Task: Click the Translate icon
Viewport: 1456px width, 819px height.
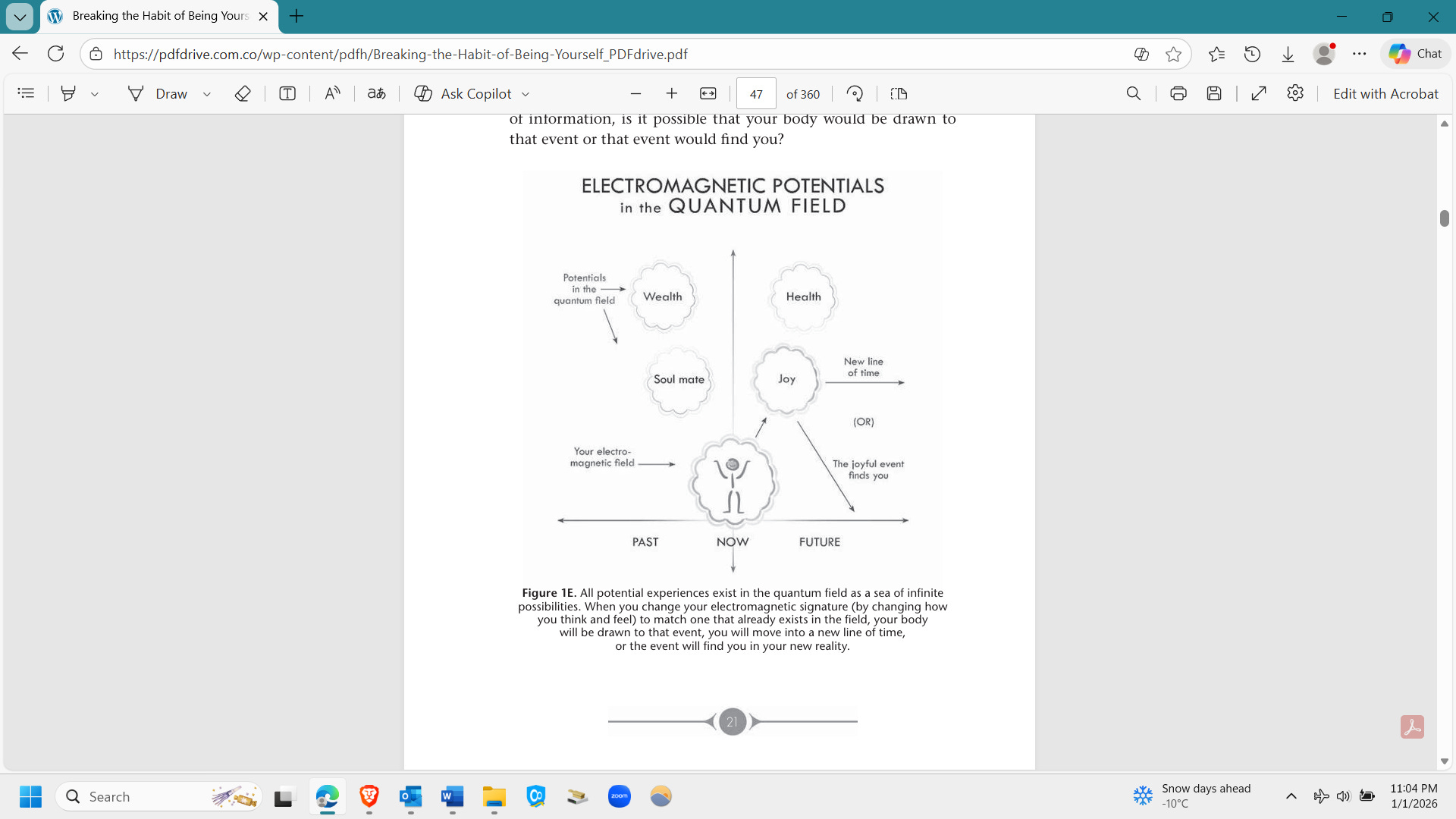Action: click(x=376, y=93)
